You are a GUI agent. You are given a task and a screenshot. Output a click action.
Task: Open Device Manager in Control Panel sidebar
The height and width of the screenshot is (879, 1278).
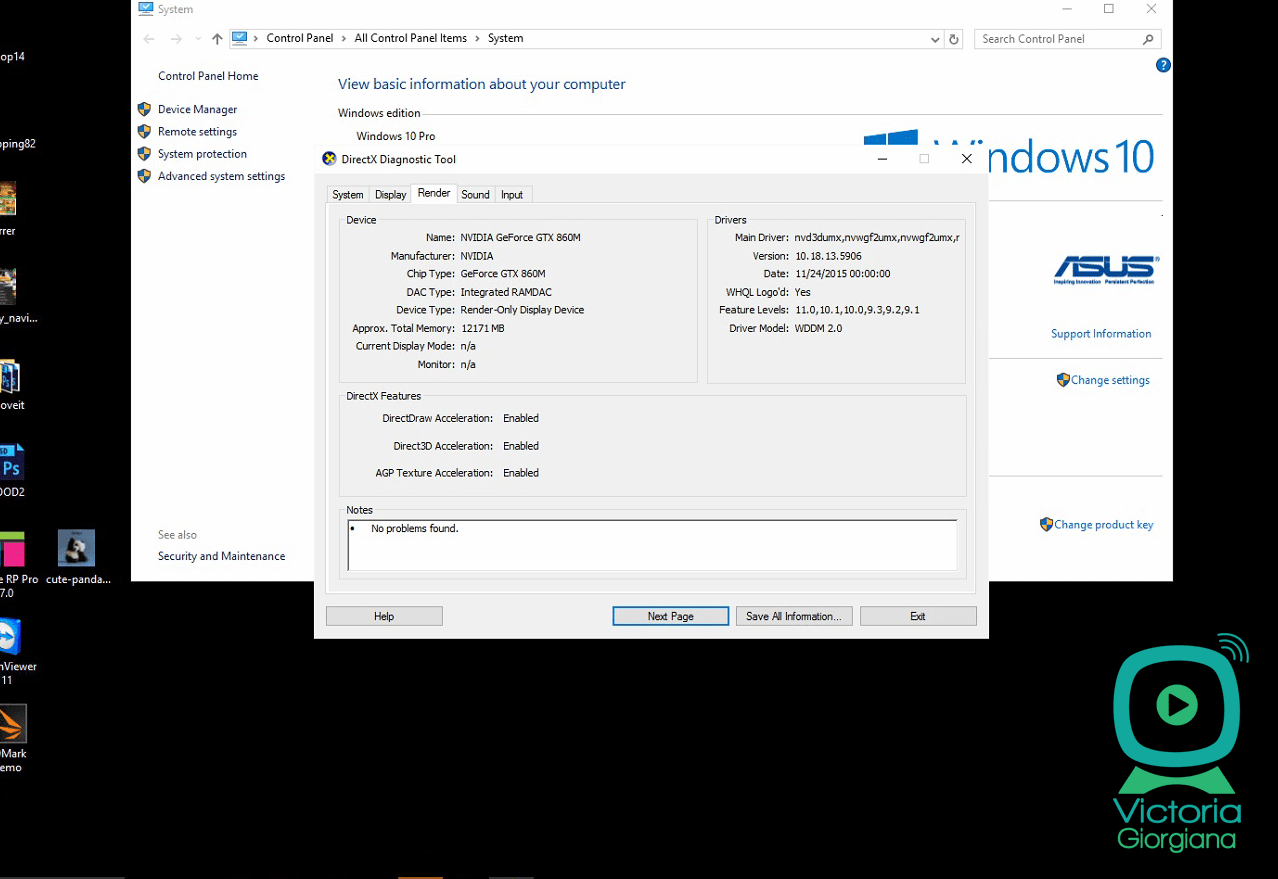(197, 109)
